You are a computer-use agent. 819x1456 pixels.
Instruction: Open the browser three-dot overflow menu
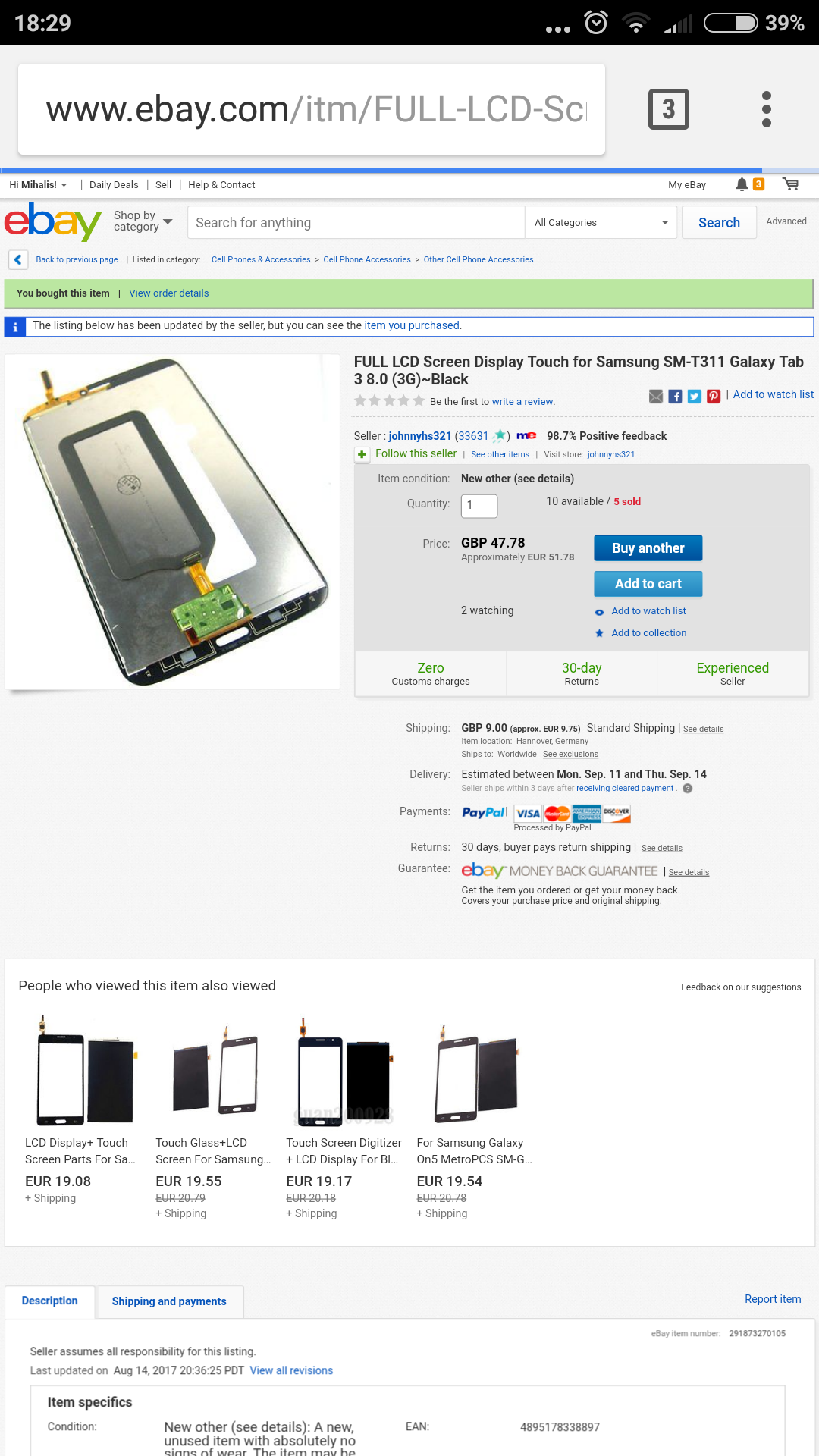pos(767,109)
